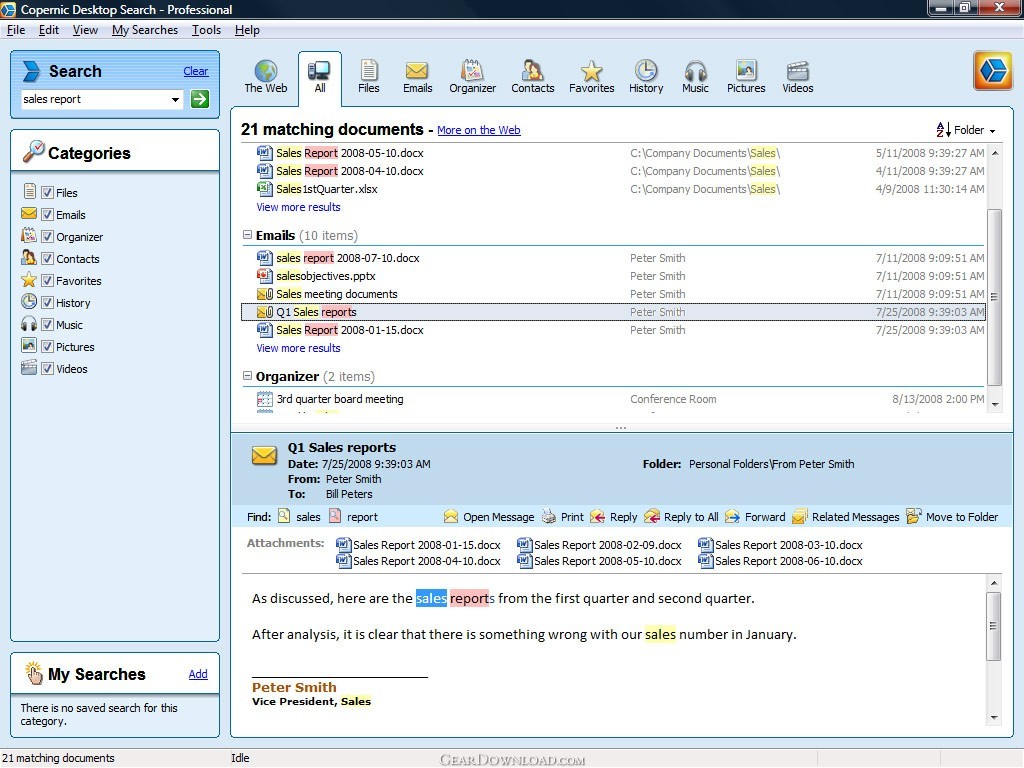The height and width of the screenshot is (768, 1024).
Task: Collapse the Organizer results group
Action: [x=248, y=376]
